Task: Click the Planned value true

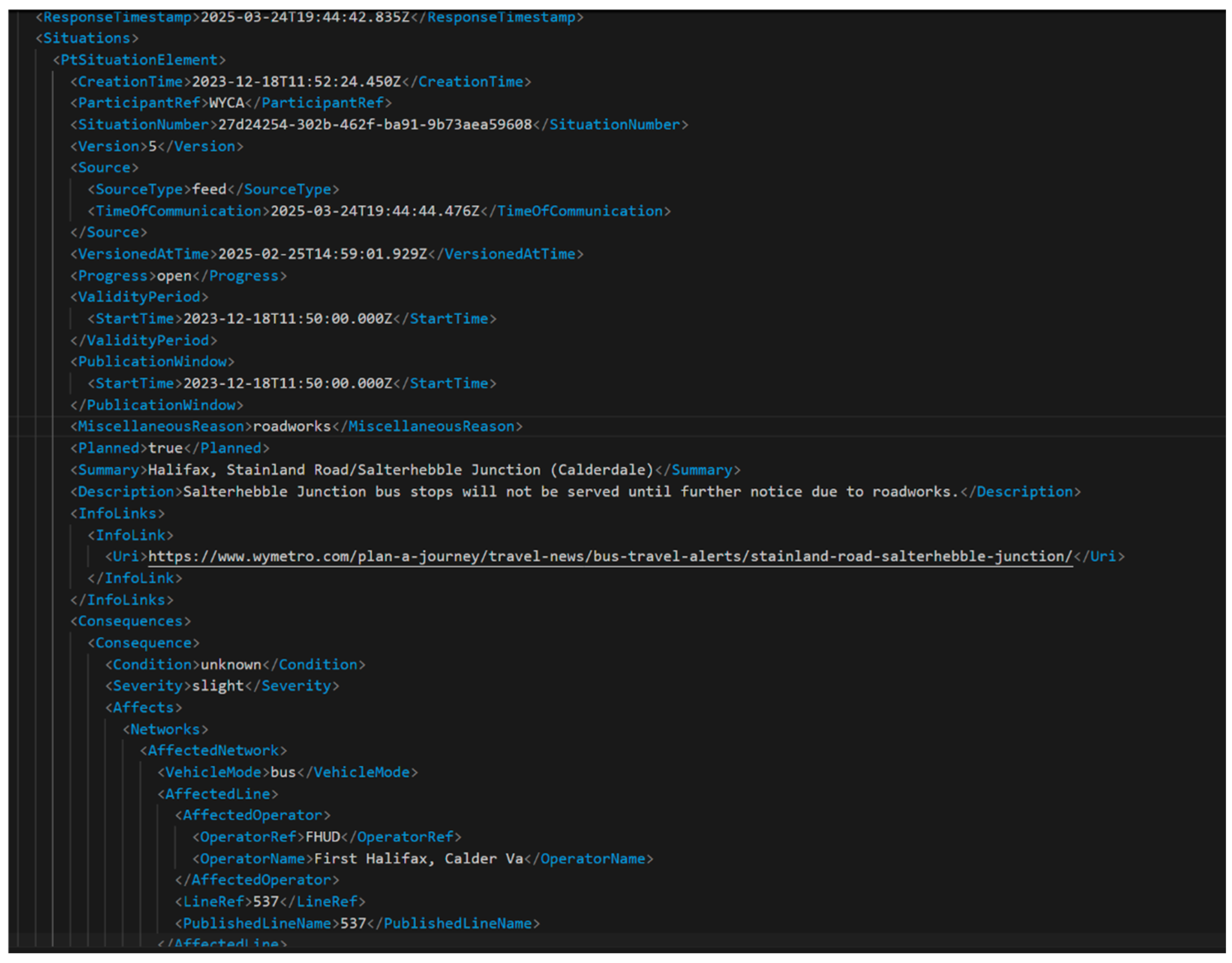Action: click(x=165, y=448)
